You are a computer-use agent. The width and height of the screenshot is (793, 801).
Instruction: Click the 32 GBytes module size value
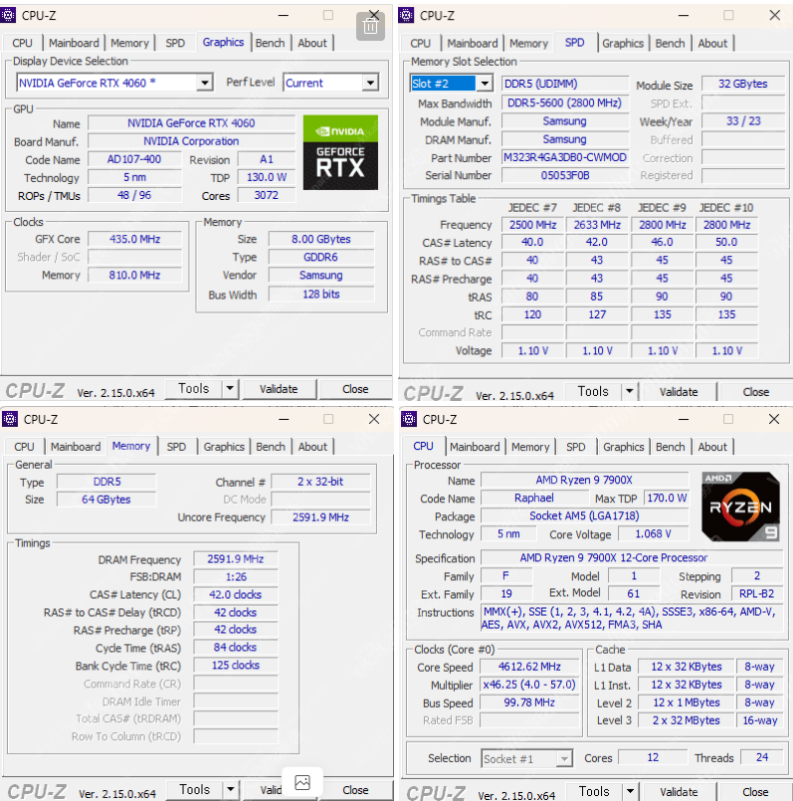[743, 84]
